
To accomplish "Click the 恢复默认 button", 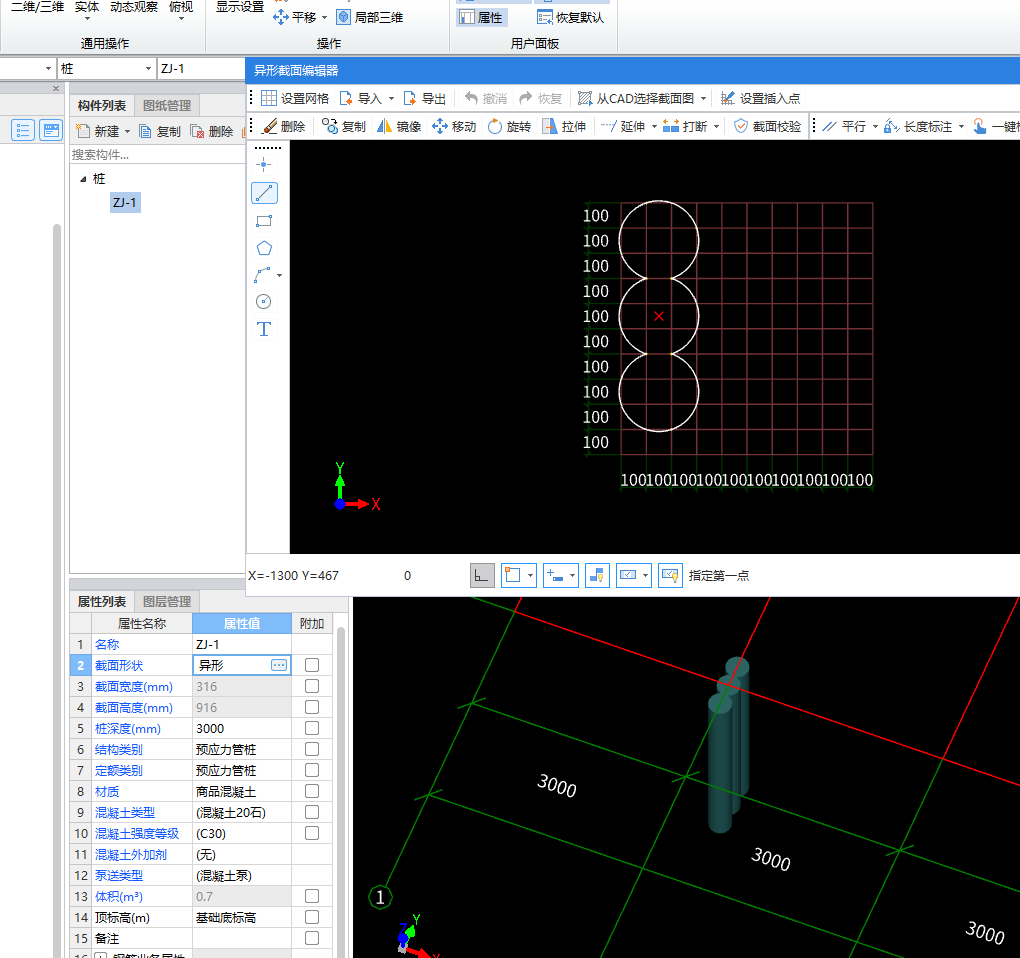I will click(570, 18).
